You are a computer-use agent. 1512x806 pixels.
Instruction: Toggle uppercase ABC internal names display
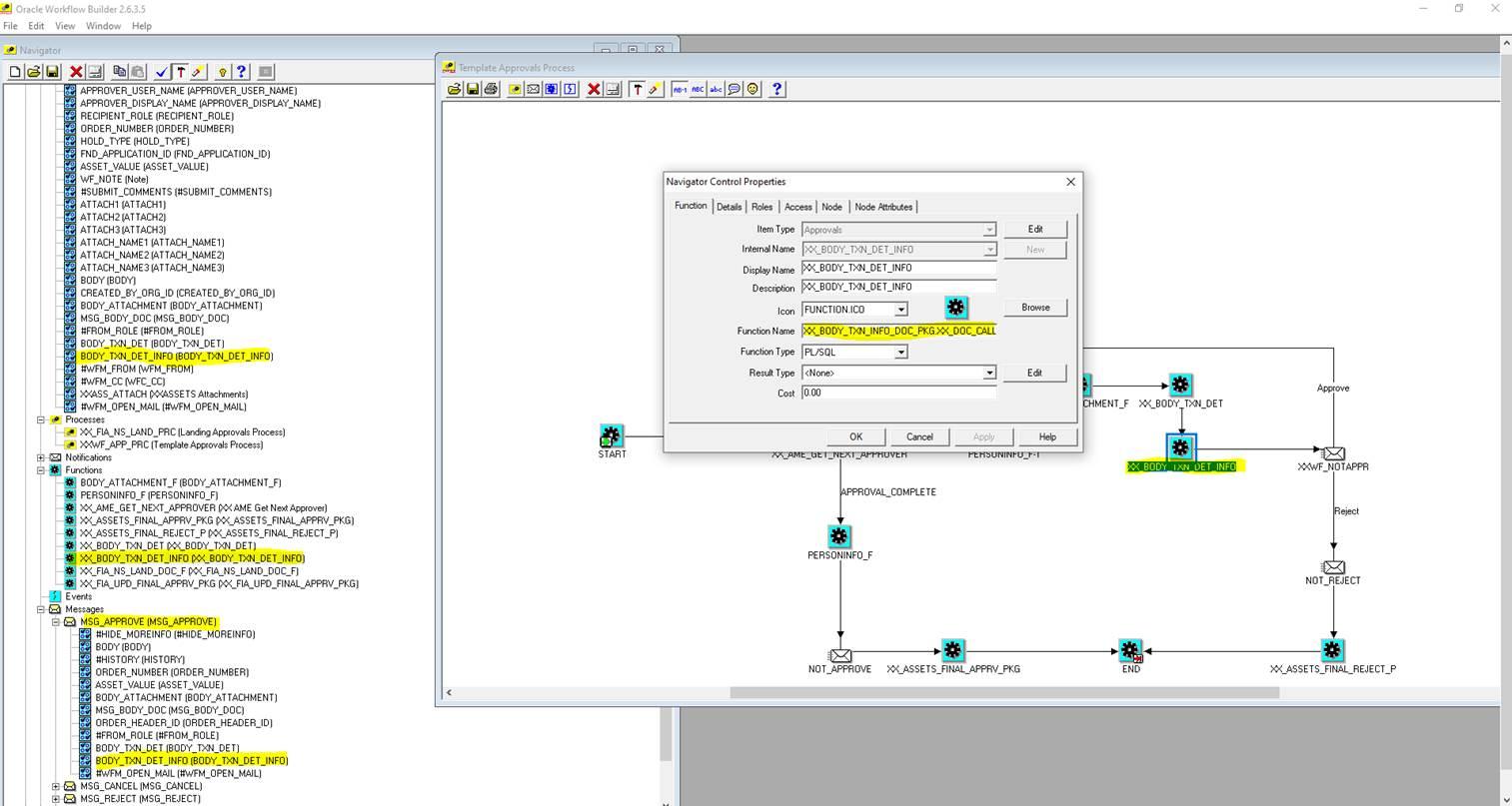click(698, 89)
